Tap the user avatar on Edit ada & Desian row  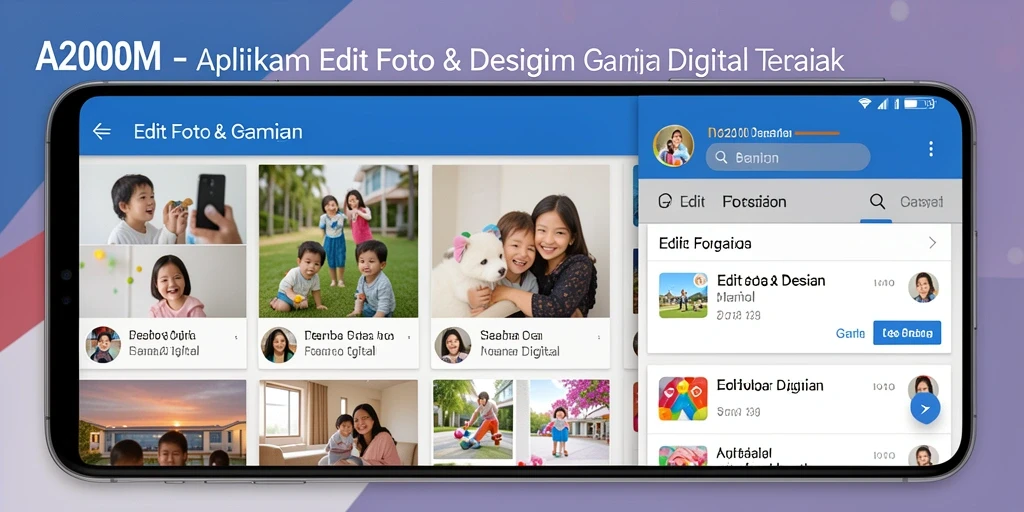click(x=923, y=287)
